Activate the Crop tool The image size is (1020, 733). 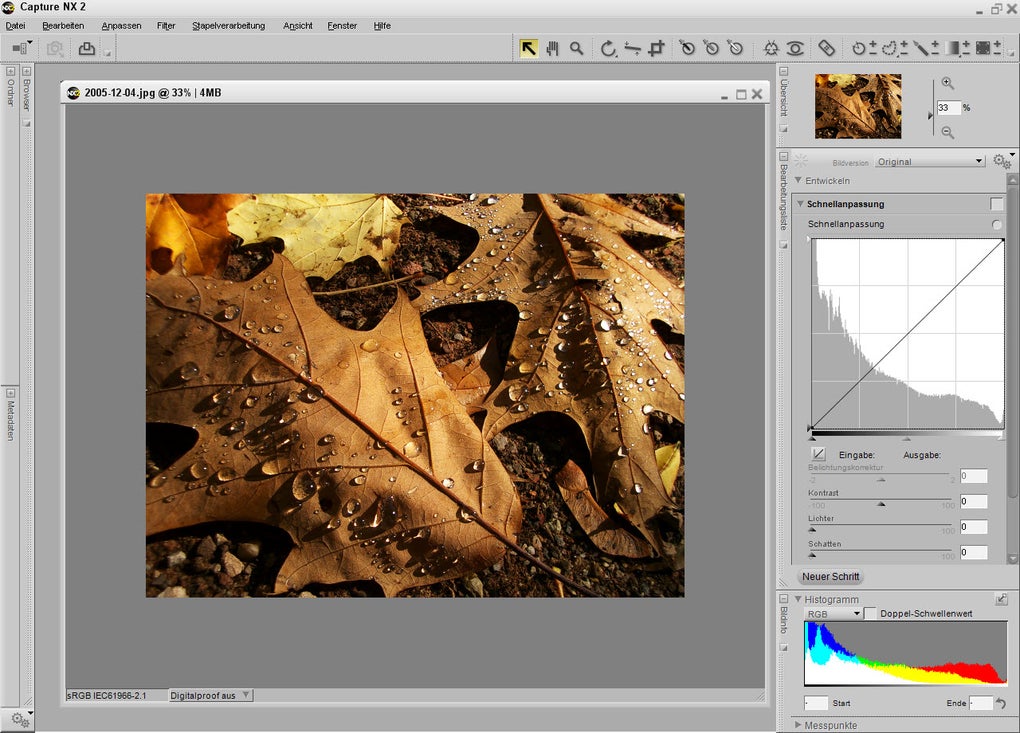pos(656,48)
